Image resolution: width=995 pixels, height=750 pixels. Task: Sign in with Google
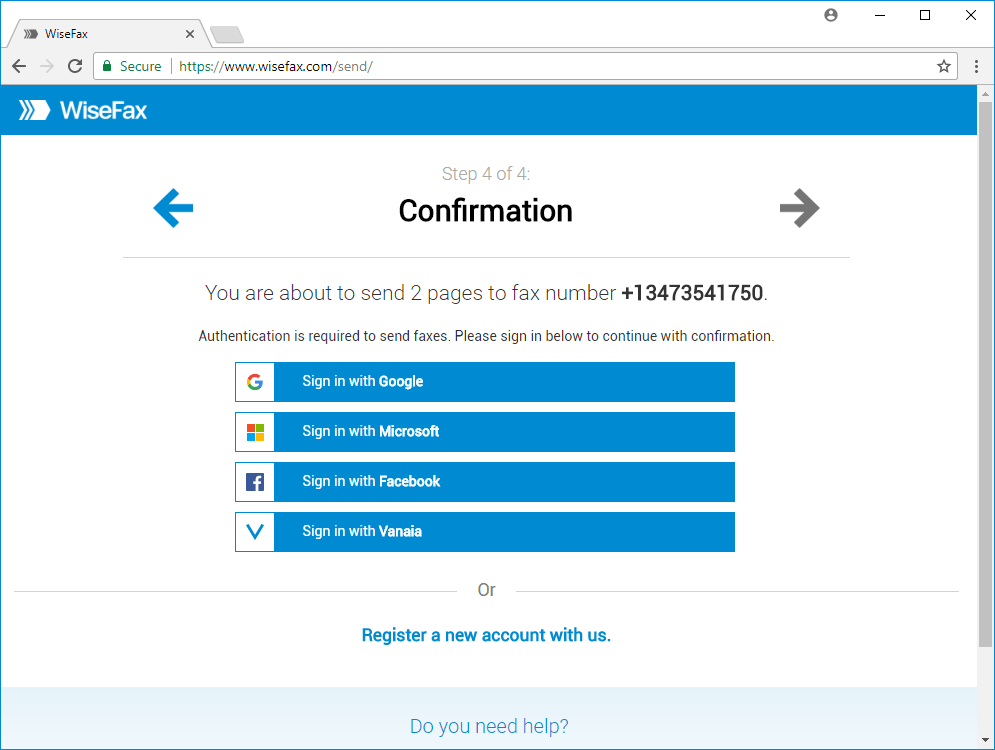click(x=485, y=382)
